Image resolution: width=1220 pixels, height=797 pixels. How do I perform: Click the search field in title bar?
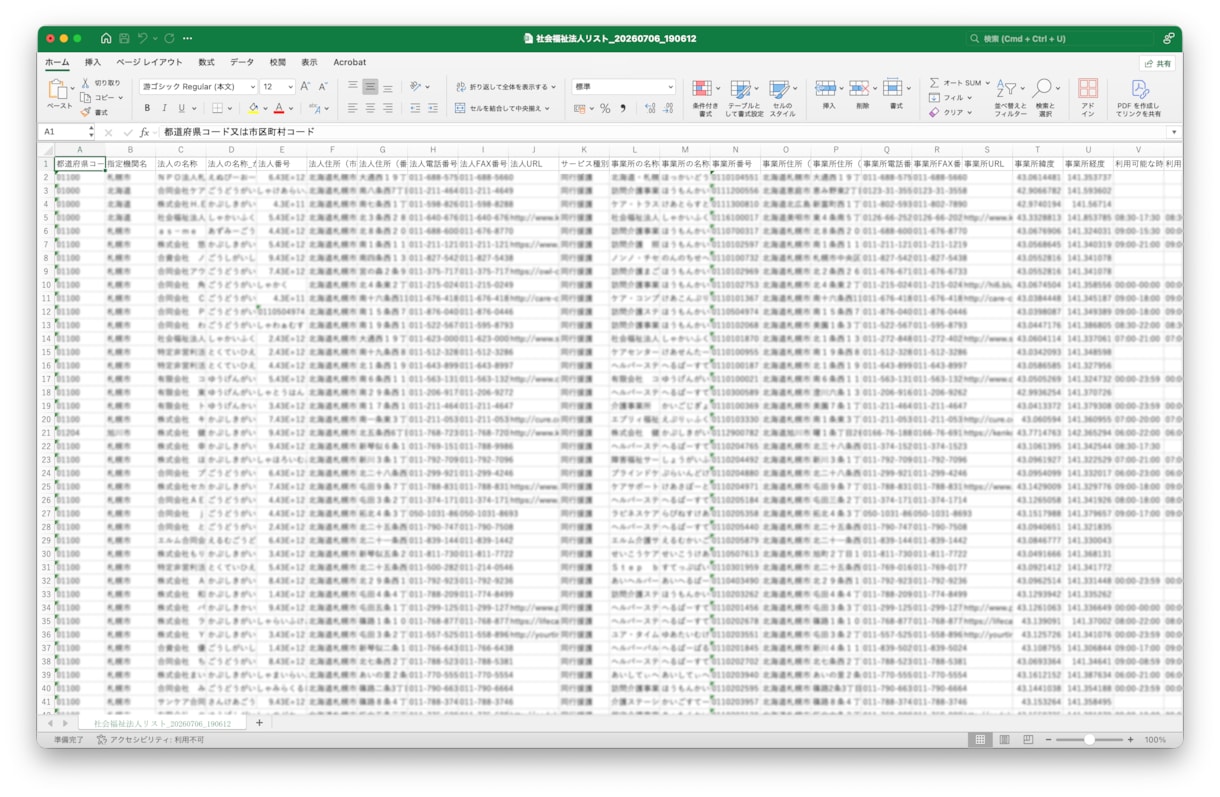1060,39
